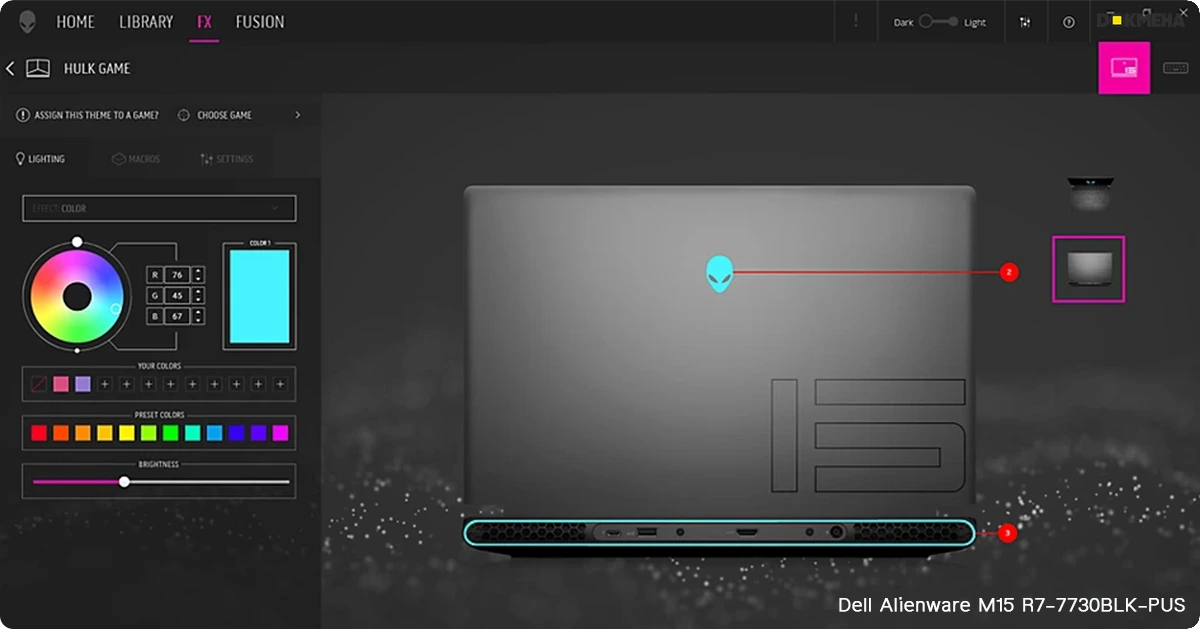
Task: Add a color using the plus slot after the lavender swatch
Action: [105, 384]
